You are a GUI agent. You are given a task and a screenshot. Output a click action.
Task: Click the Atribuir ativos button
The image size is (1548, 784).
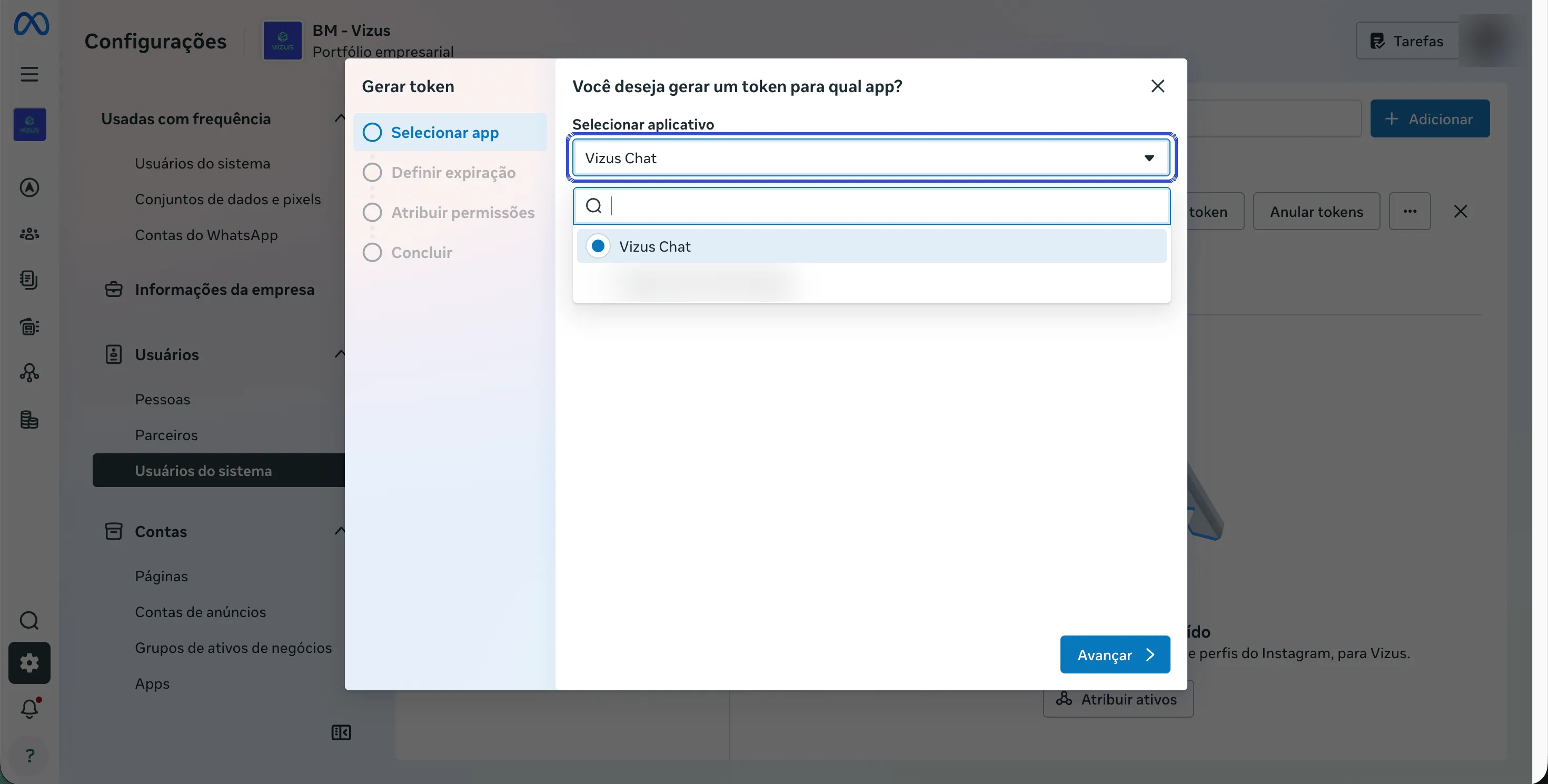click(x=1118, y=699)
